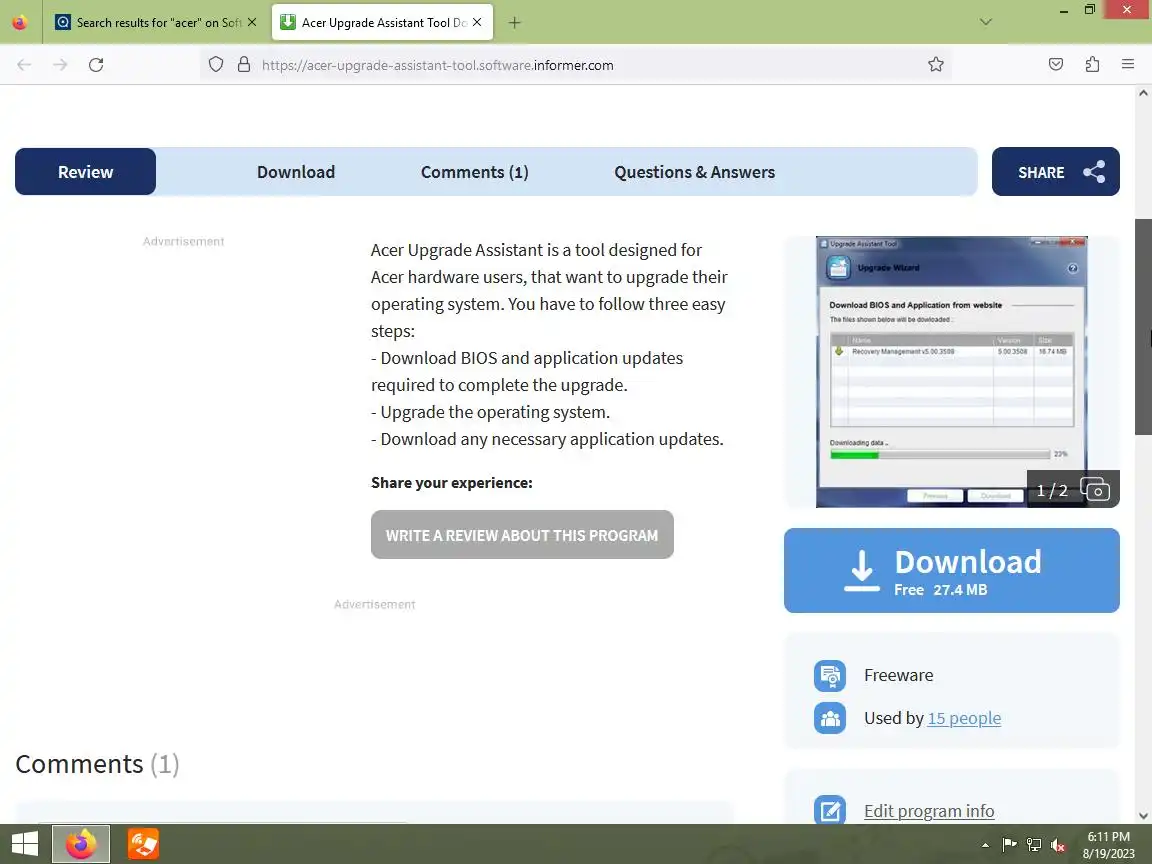
Task: Open the Extensions puzzle icon
Action: [1092, 65]
